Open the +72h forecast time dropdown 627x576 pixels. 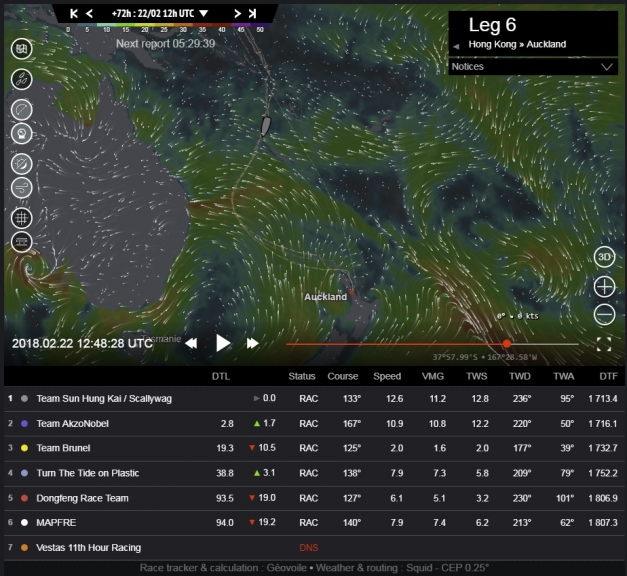point(160,14)
